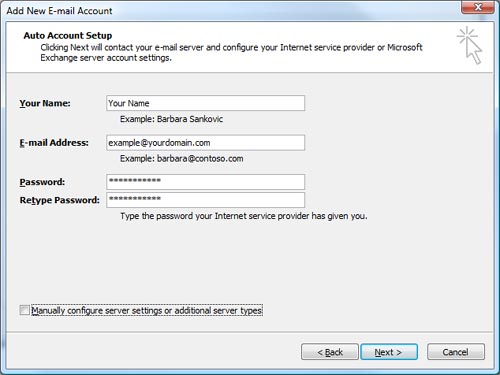Viewport: 500px width, 375px height.
Task: Click the "Retype Password:" label
Action: pyautogui.click(x=60, y=200)
